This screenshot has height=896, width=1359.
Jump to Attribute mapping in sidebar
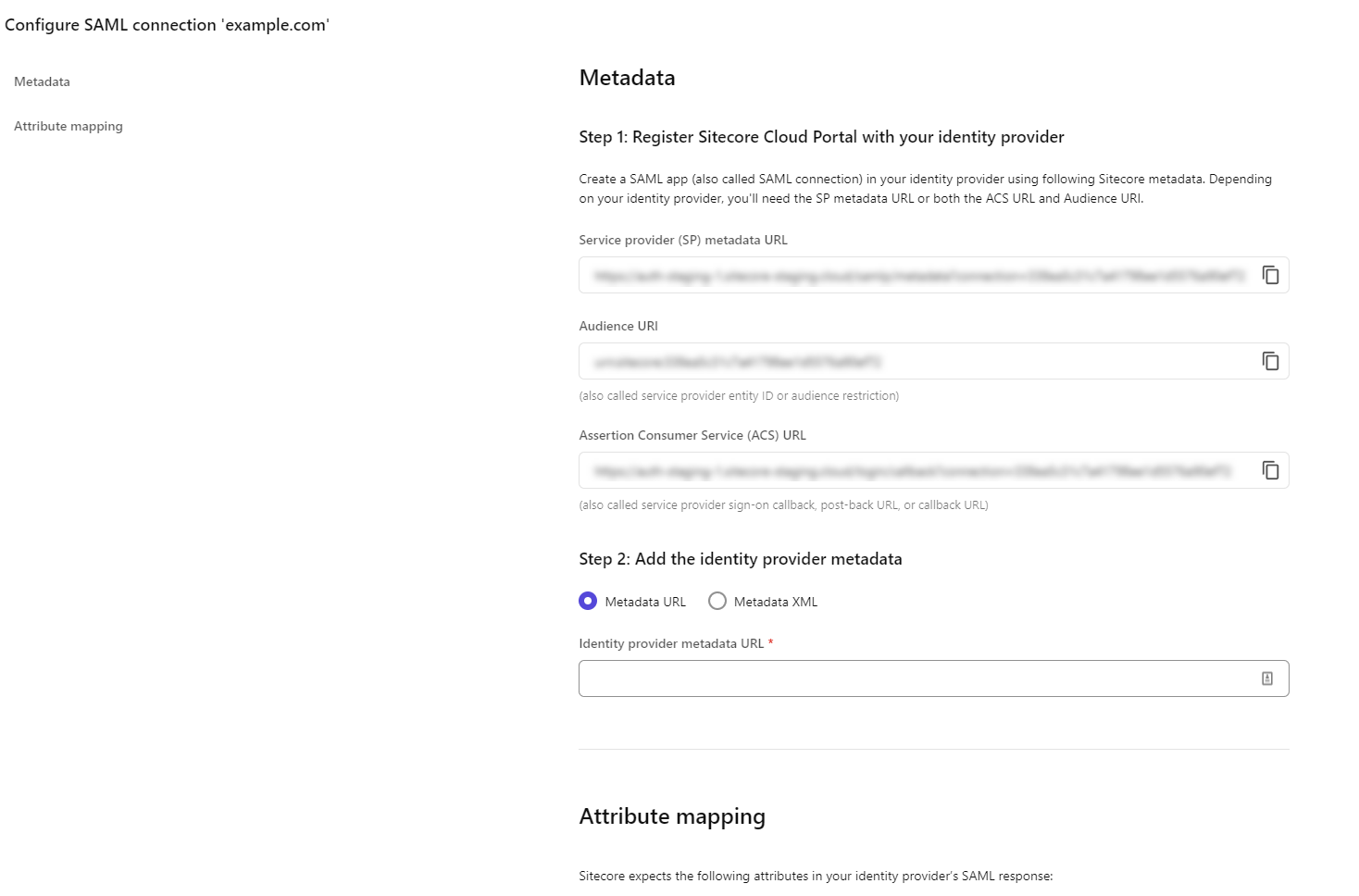click(x=69, y=126)
